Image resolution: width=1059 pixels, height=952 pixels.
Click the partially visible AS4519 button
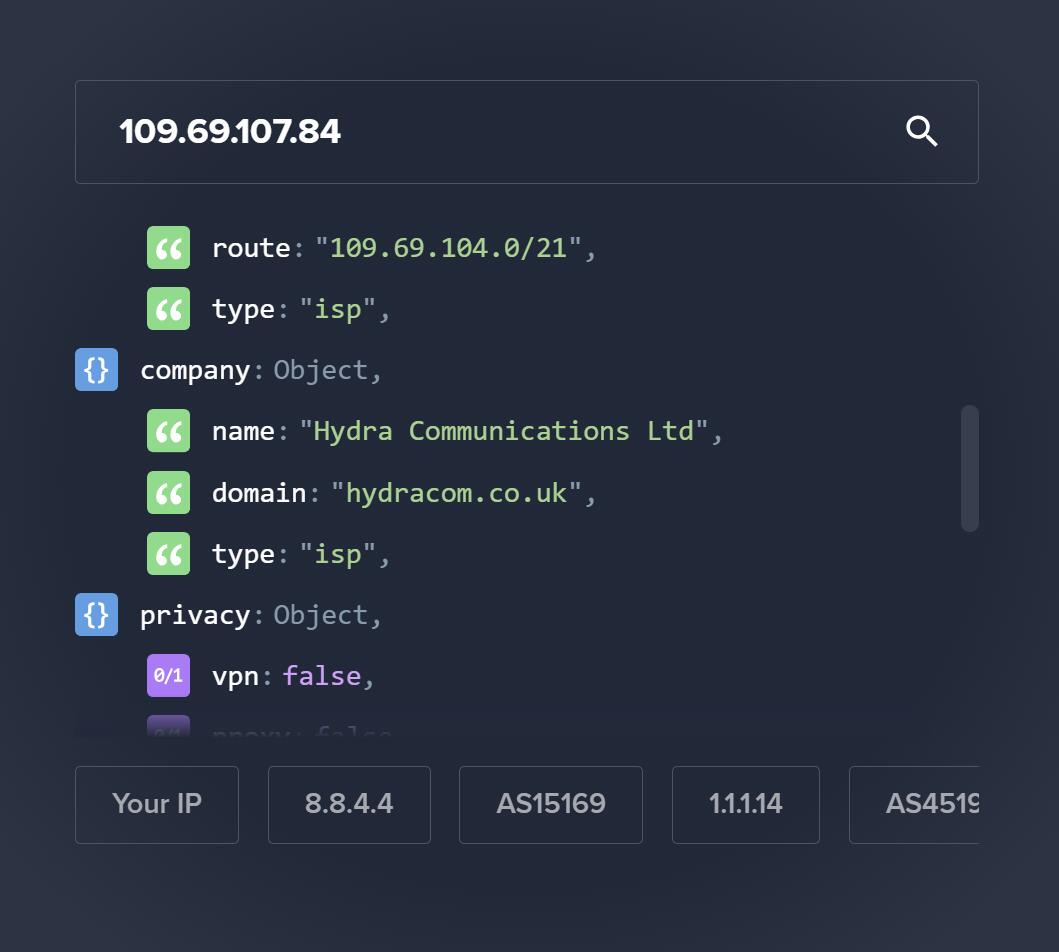914,804
